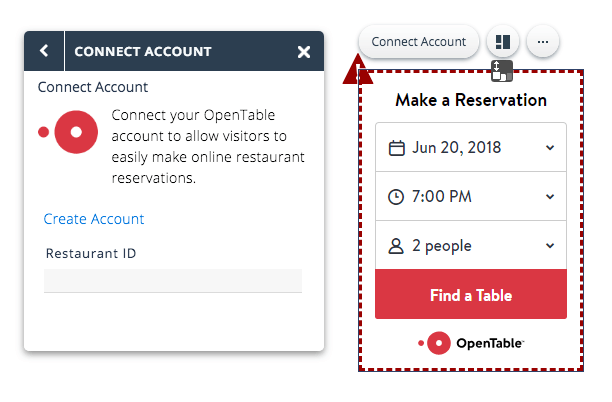The image size is (612, 402).
Task: Click the calendar icon in the date row
Action: click(x=396, y=148)
